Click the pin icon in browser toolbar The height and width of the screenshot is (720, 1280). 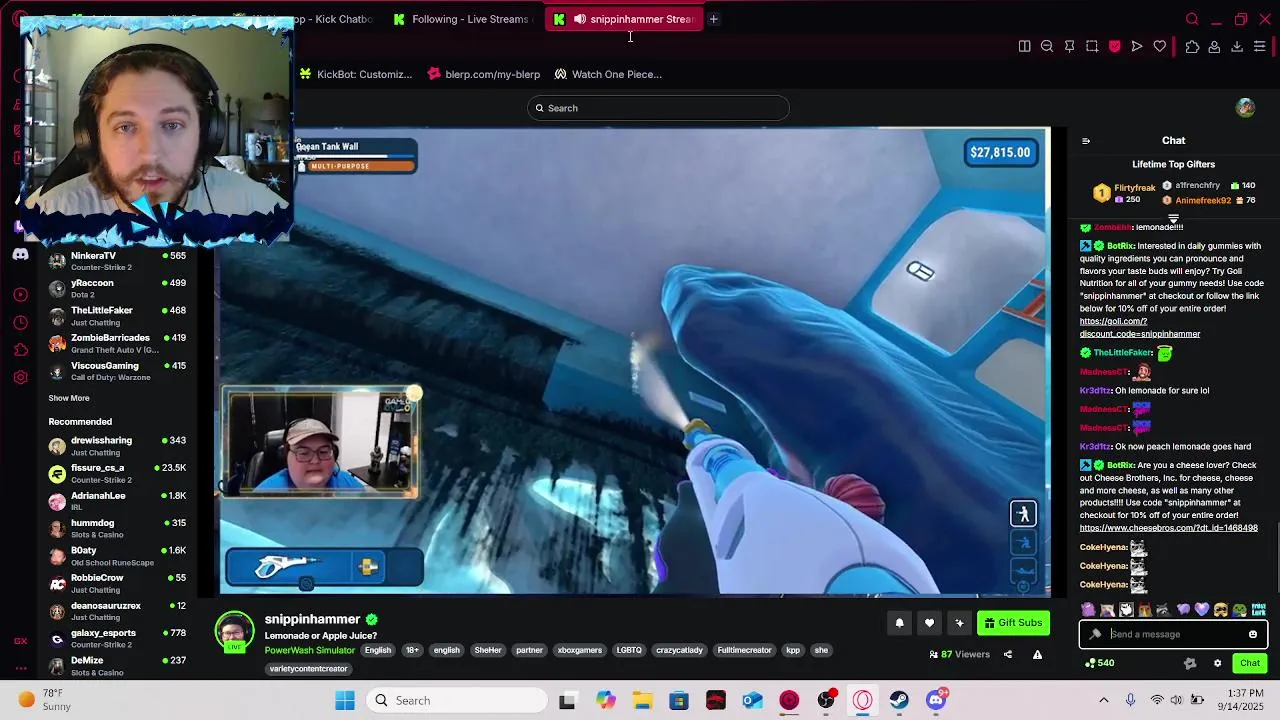click(x=1069, y=46)
